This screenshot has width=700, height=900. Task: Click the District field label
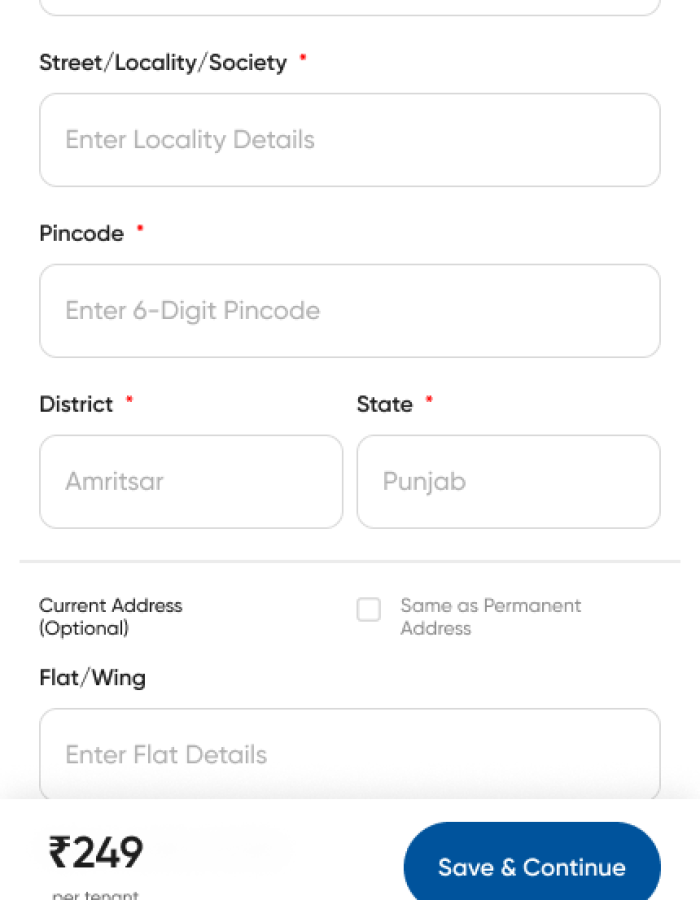76,404
